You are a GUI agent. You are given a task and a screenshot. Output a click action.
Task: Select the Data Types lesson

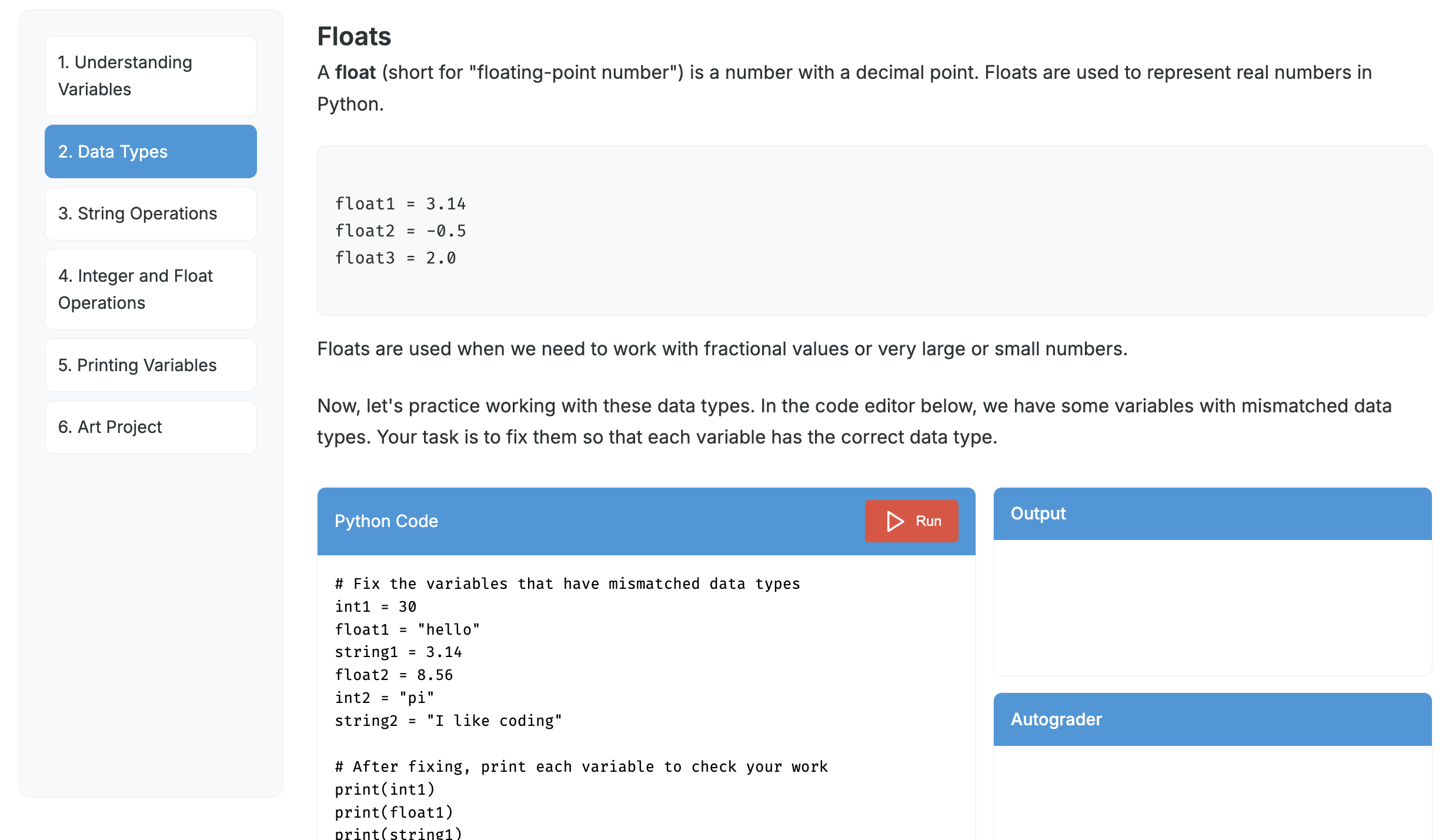pyautogui.click(x=150, y=151)
